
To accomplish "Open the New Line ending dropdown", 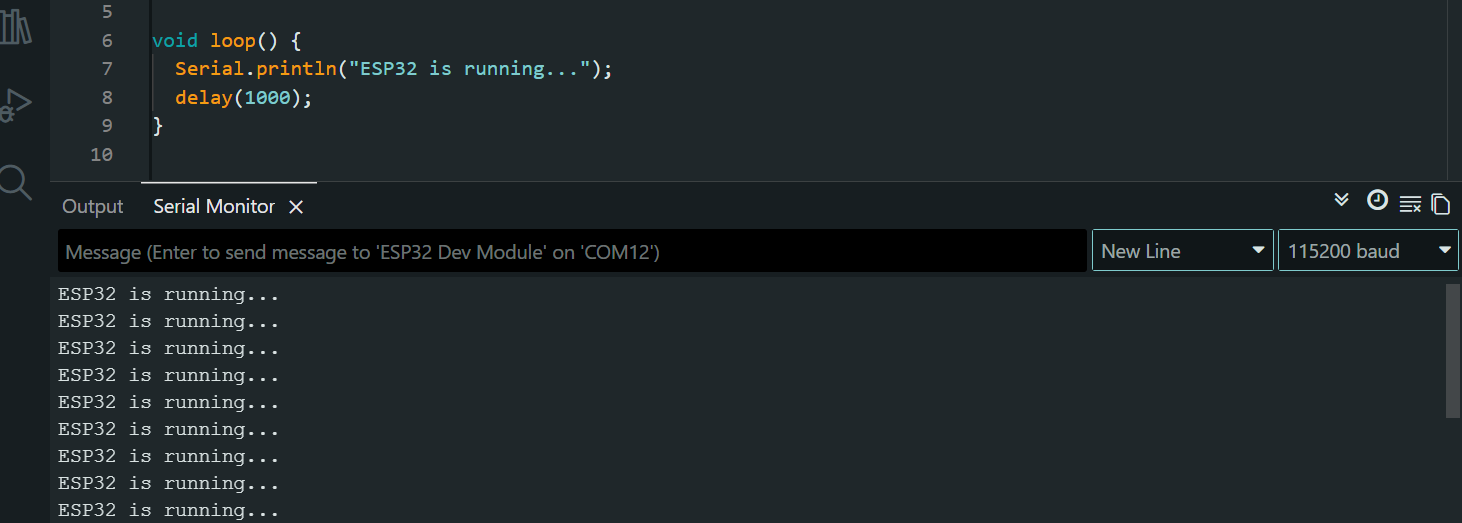I will 1183,251.
